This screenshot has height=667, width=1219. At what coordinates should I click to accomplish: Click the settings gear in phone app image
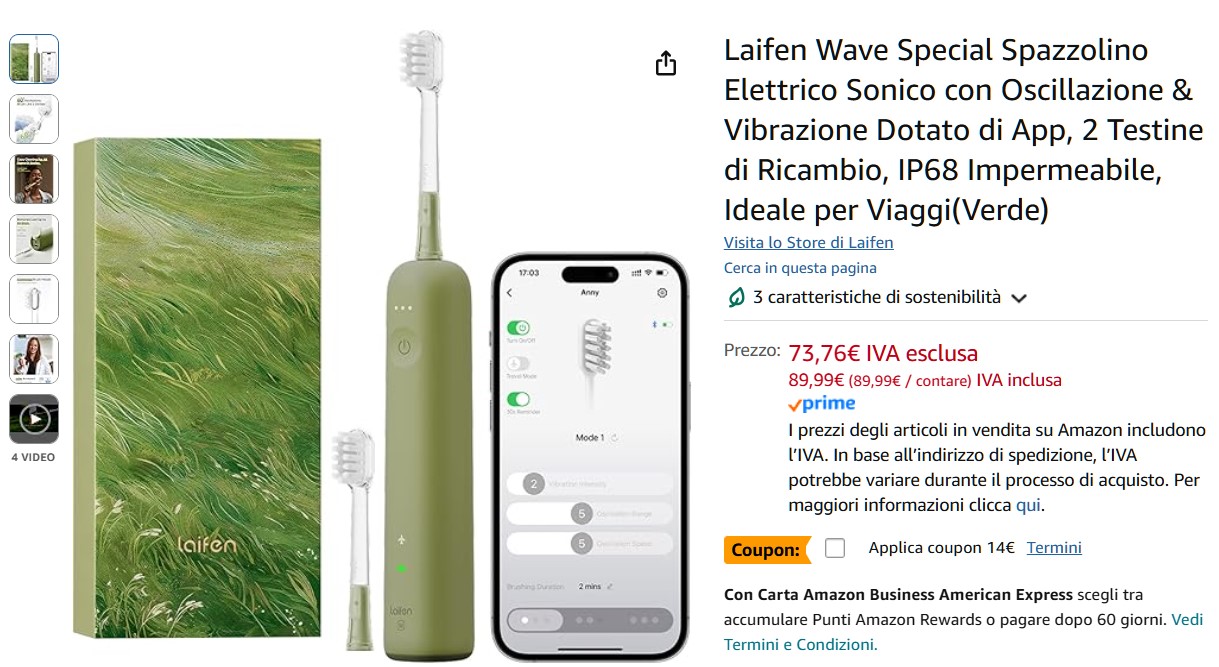tap(662, 293)
